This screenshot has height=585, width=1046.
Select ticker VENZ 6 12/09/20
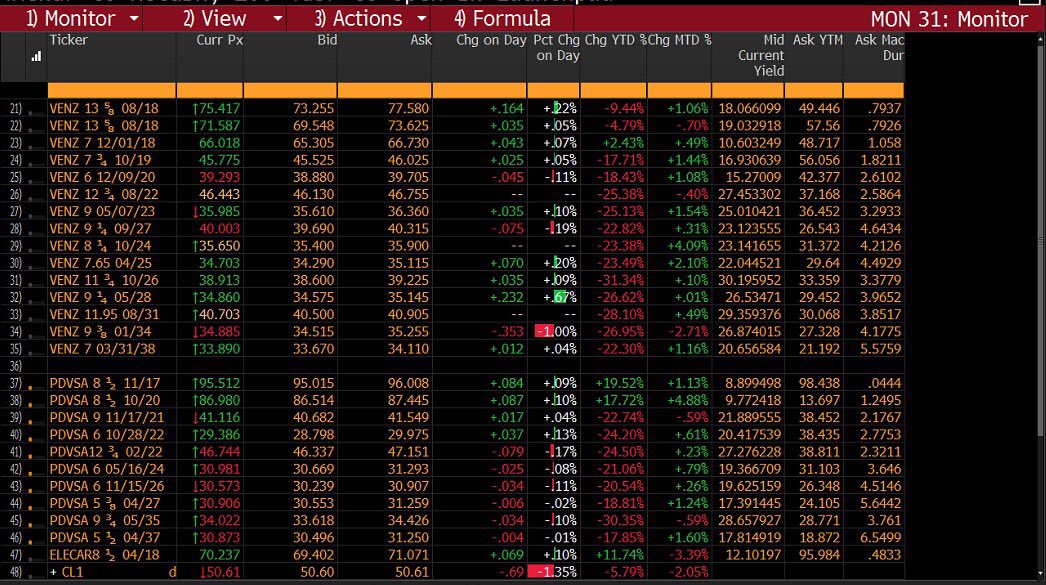(x=102, y=177)
